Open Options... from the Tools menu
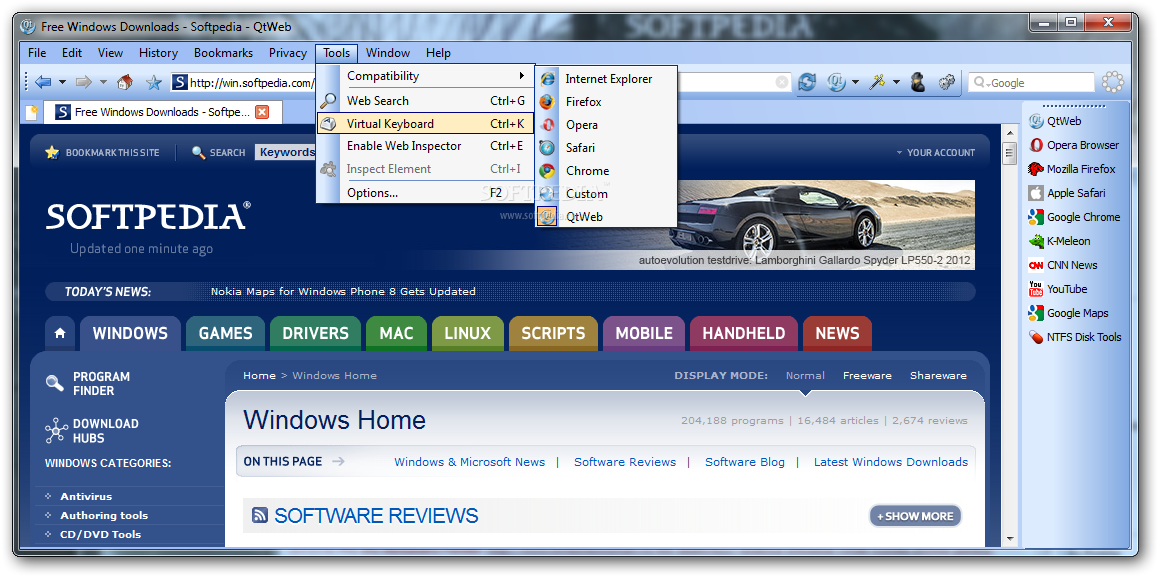 point(425,193)
